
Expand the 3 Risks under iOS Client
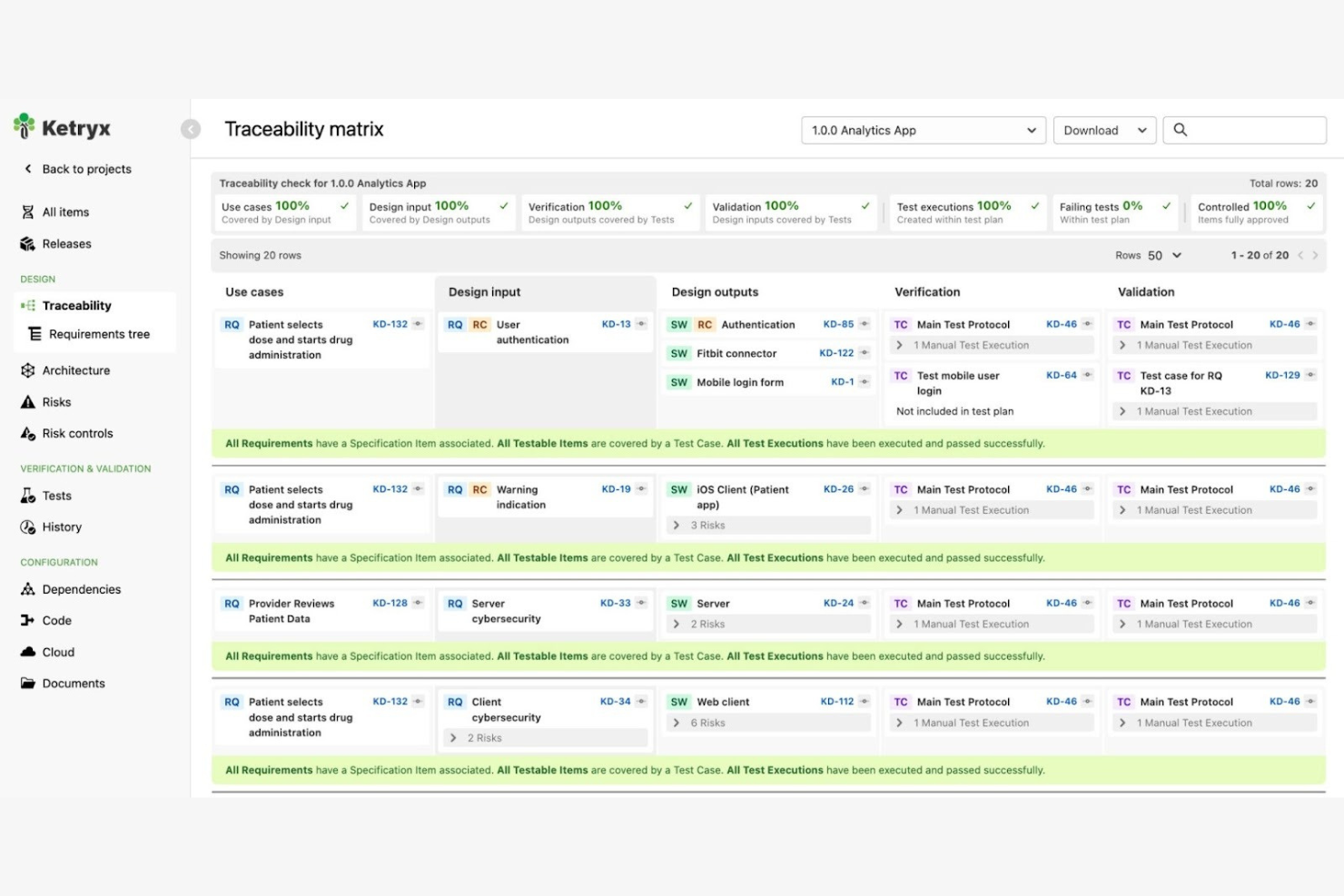tap(767, 525)
